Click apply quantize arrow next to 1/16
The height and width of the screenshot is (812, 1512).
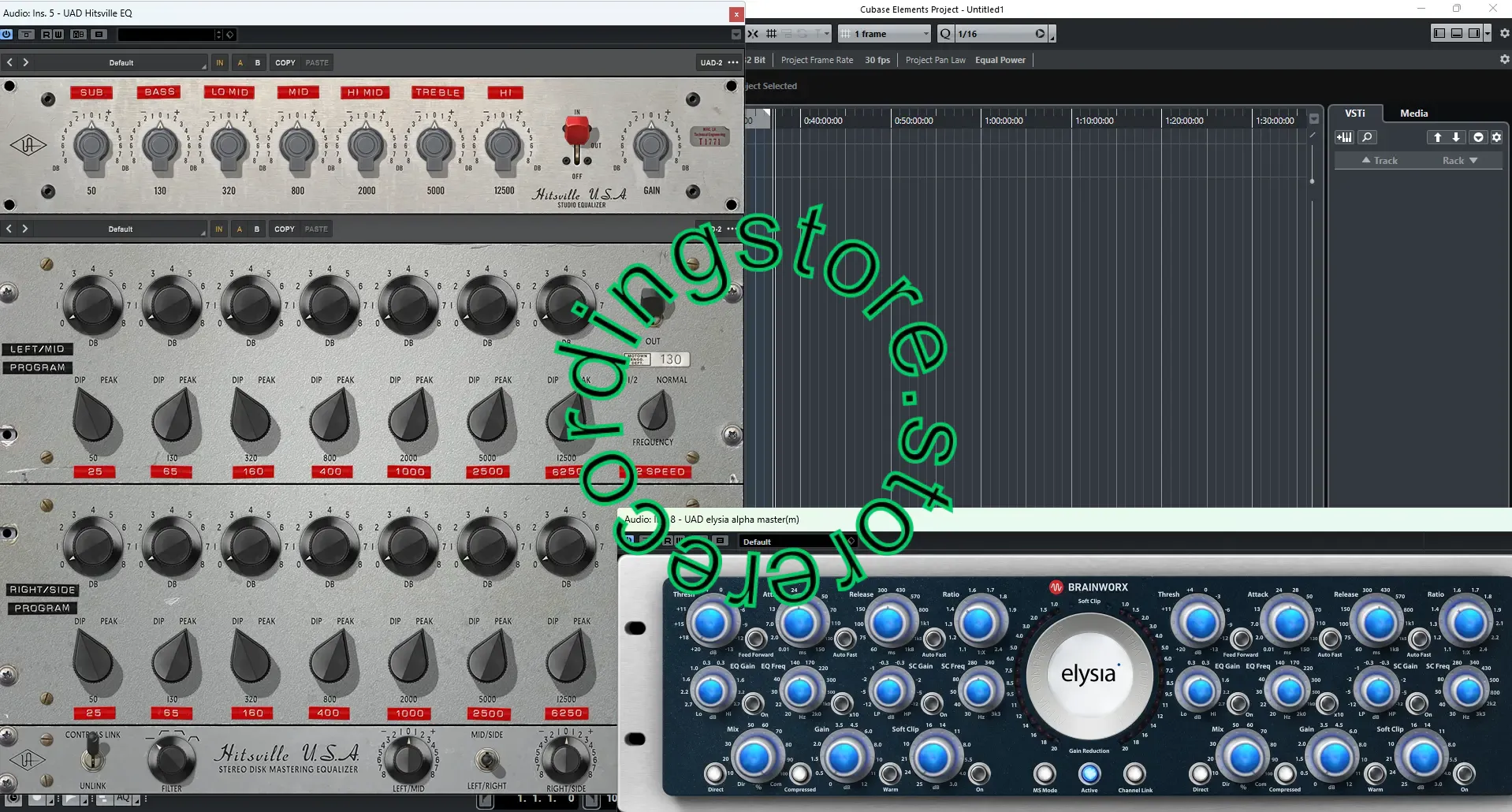pos(1040,34)
